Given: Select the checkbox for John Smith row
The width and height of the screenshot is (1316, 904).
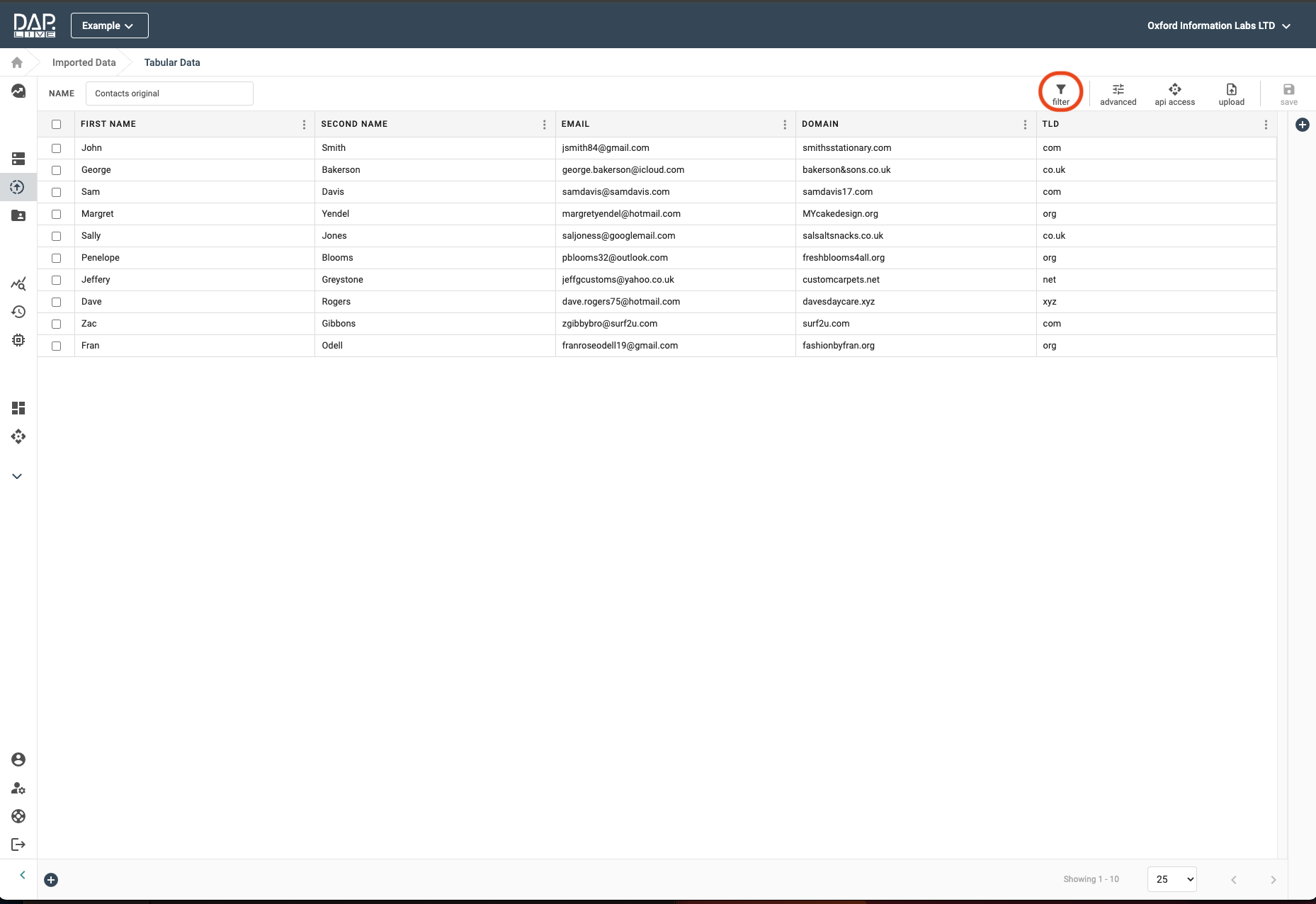Looking at the screenshot, I should [57, 148].
